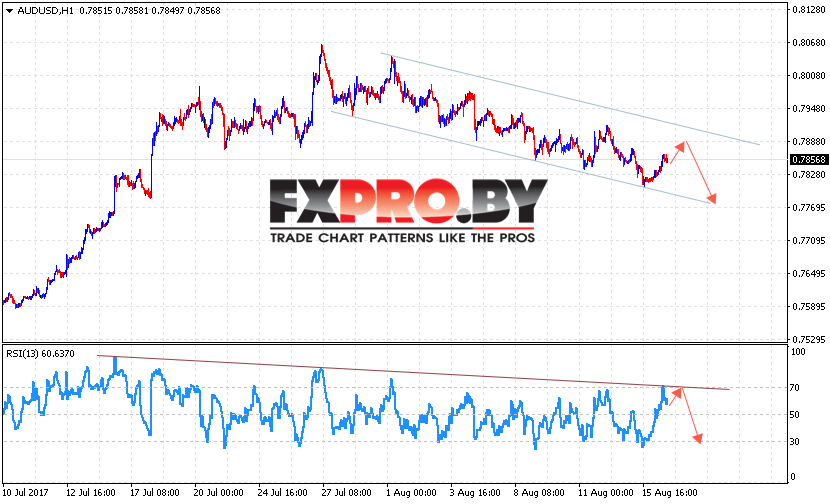
Task: Select price axis label 0.79480
Action: coord(809,109)
